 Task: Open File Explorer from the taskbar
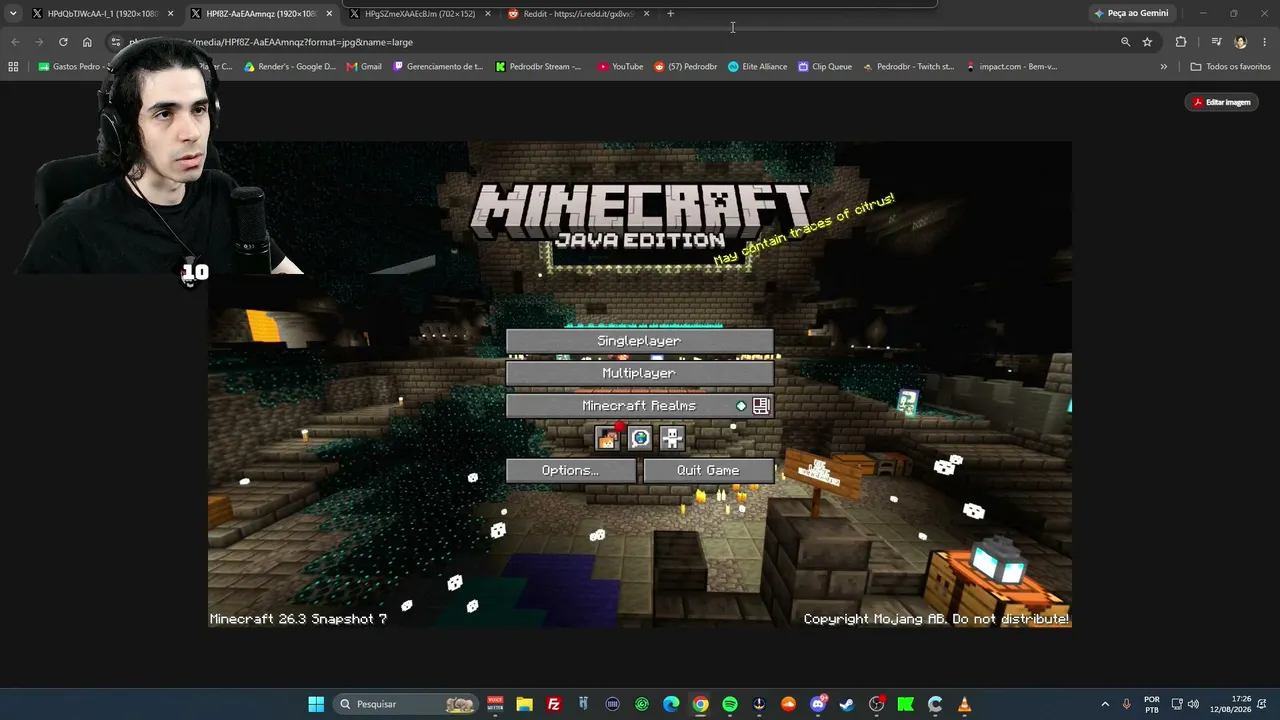pos(524,704)
